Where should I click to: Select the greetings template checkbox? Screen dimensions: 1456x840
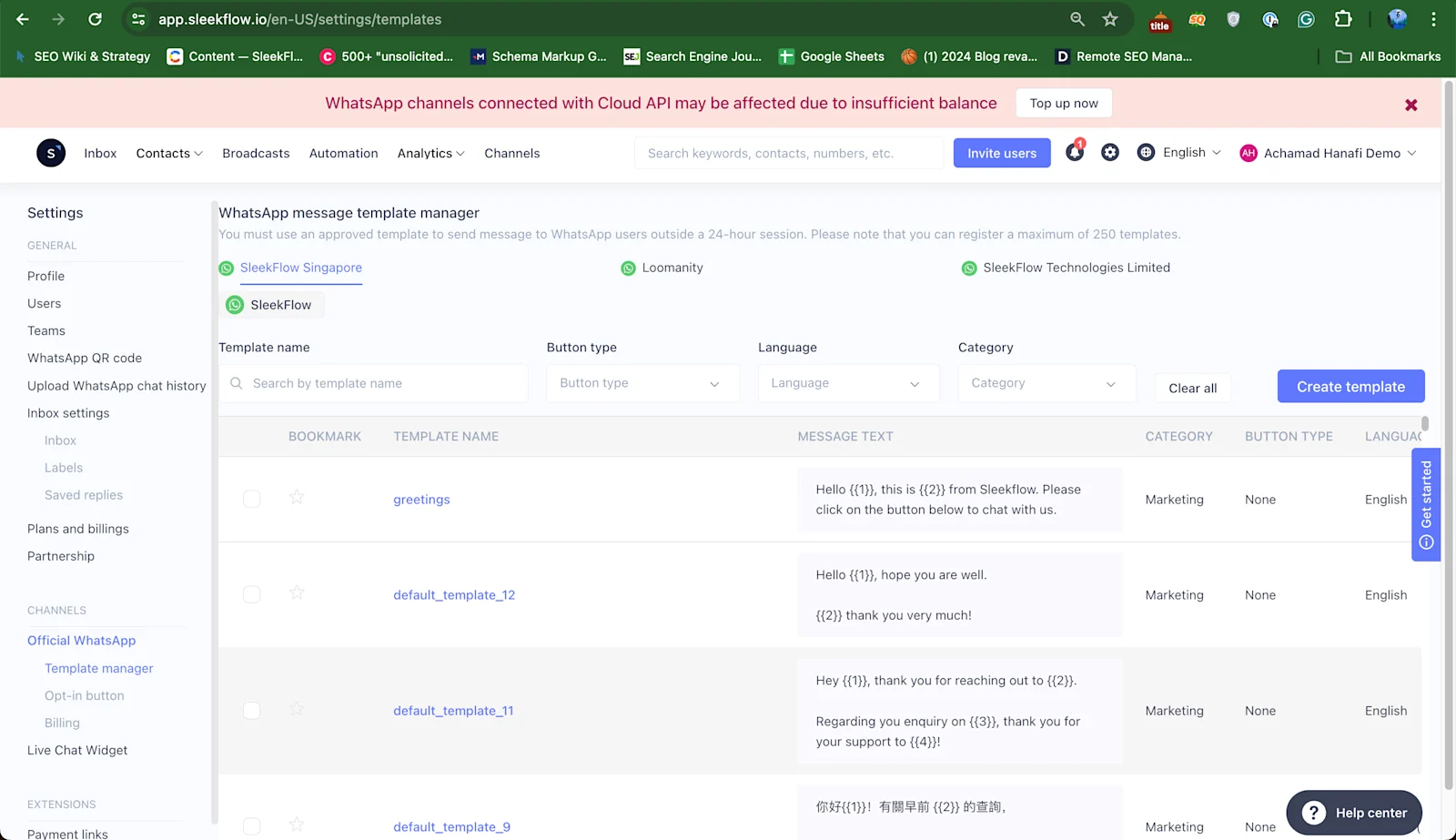(252, 499)
